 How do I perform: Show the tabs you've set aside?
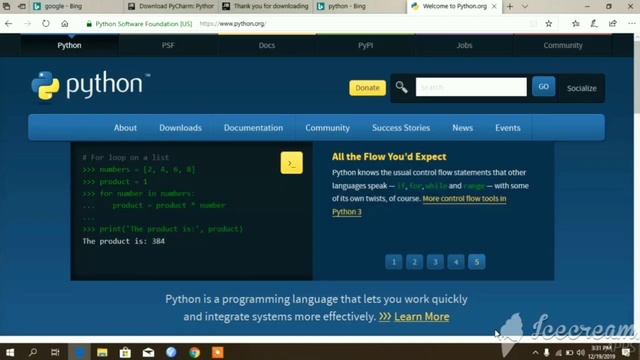[x=7, y=6]
